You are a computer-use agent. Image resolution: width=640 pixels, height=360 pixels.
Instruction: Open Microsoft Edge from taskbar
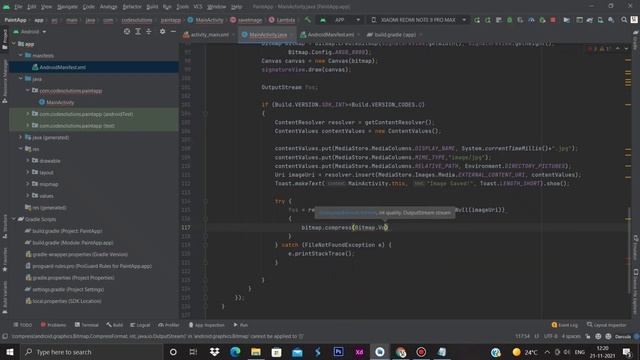click(235, 352)
